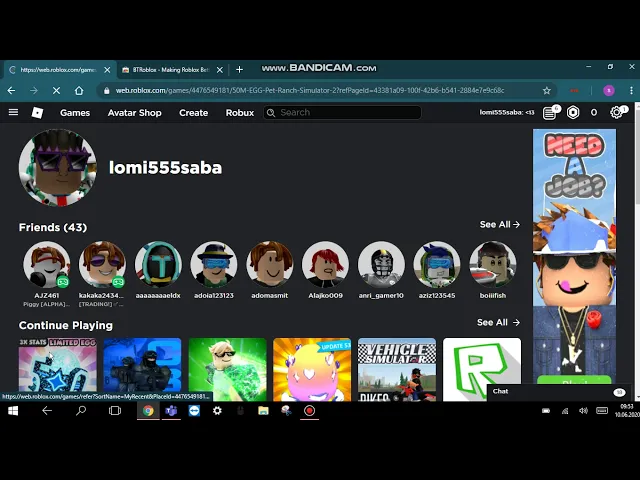The height and width of the screenshot is (480, 640).
Task: Open the egg game with Update badge
Action: pos(312,369)
